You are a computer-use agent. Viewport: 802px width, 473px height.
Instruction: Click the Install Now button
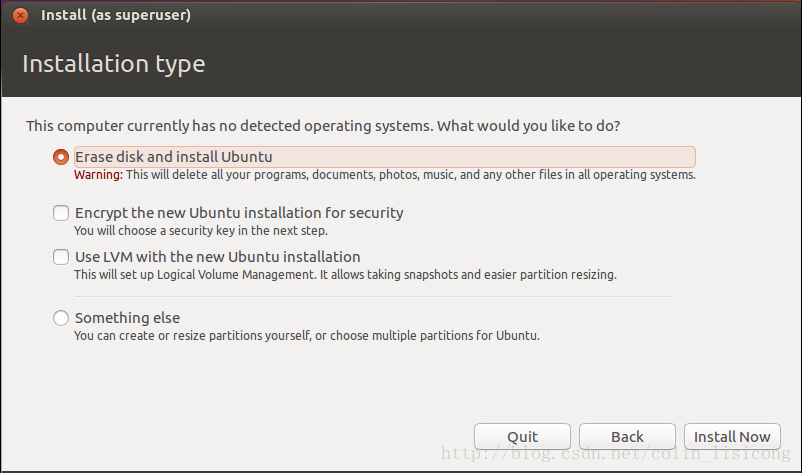tap(732, 436)
